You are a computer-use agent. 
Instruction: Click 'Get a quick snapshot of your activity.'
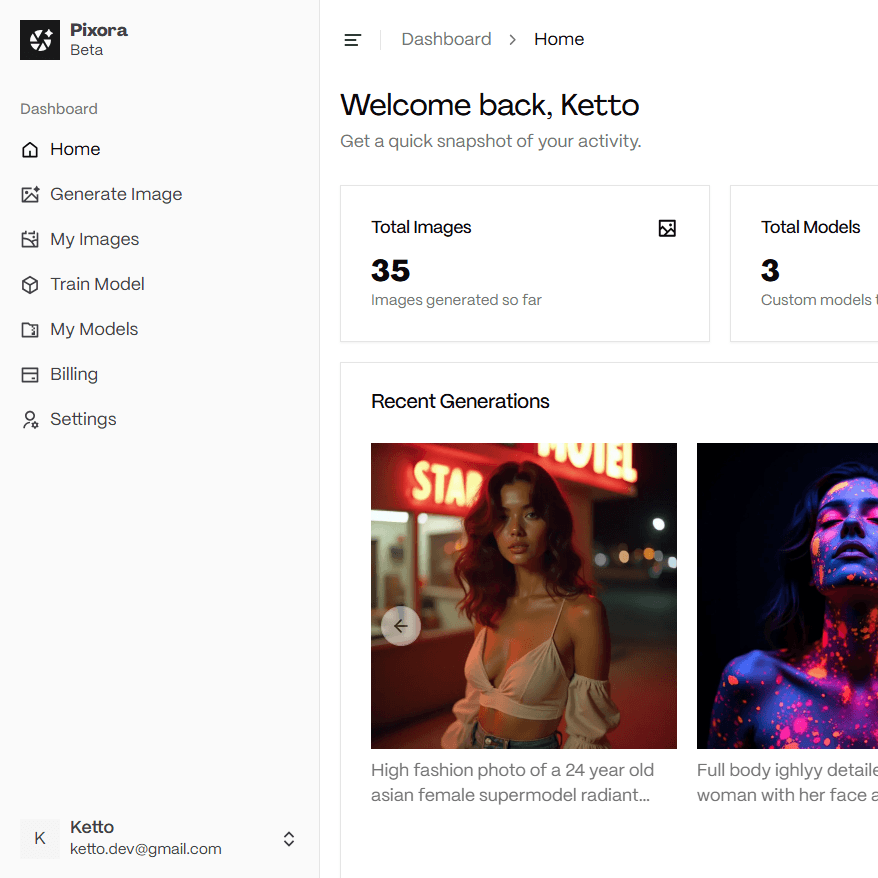click(491, 141)
